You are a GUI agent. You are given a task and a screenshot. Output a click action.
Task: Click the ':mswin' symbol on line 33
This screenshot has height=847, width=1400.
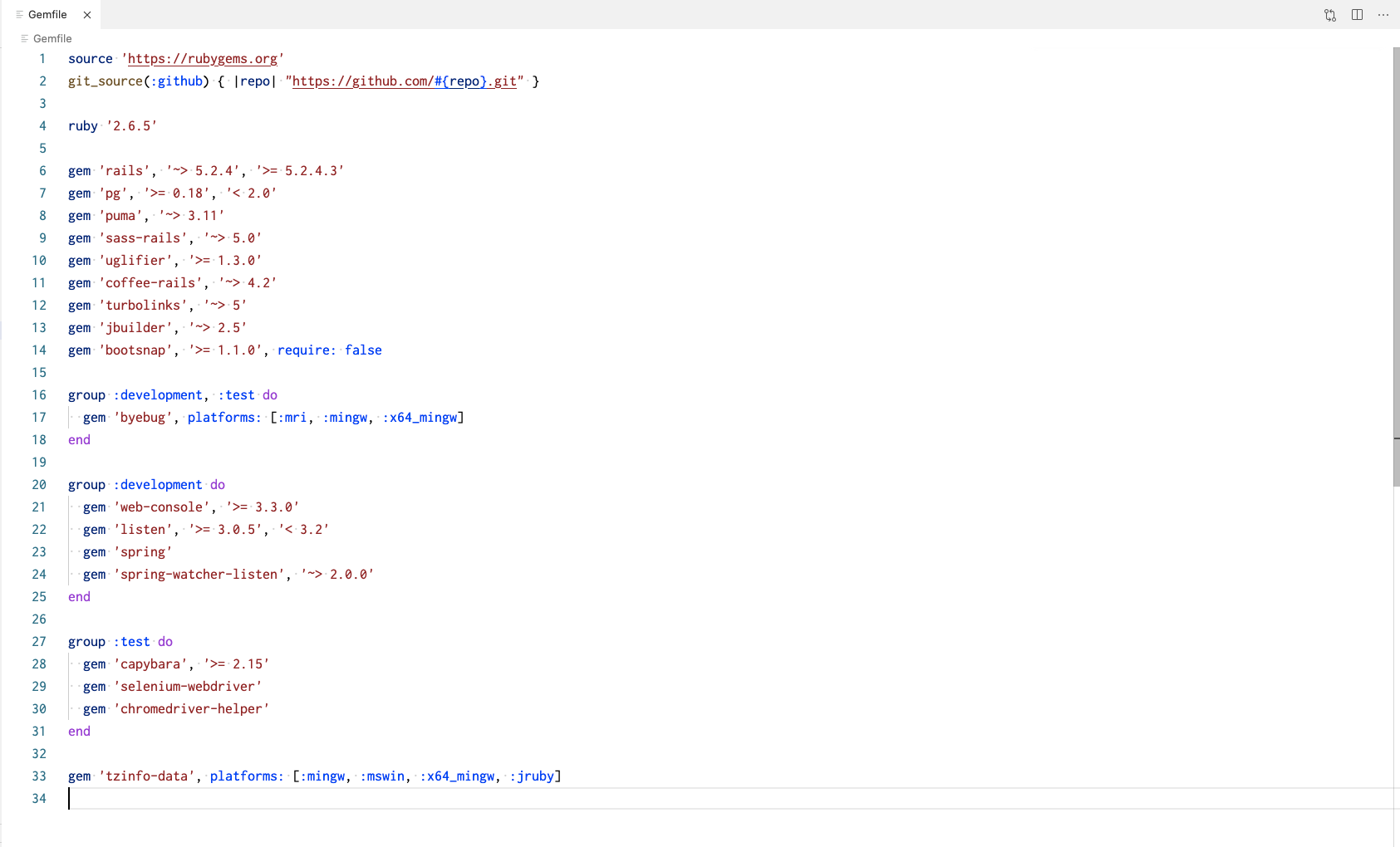[x=382, y=776]
